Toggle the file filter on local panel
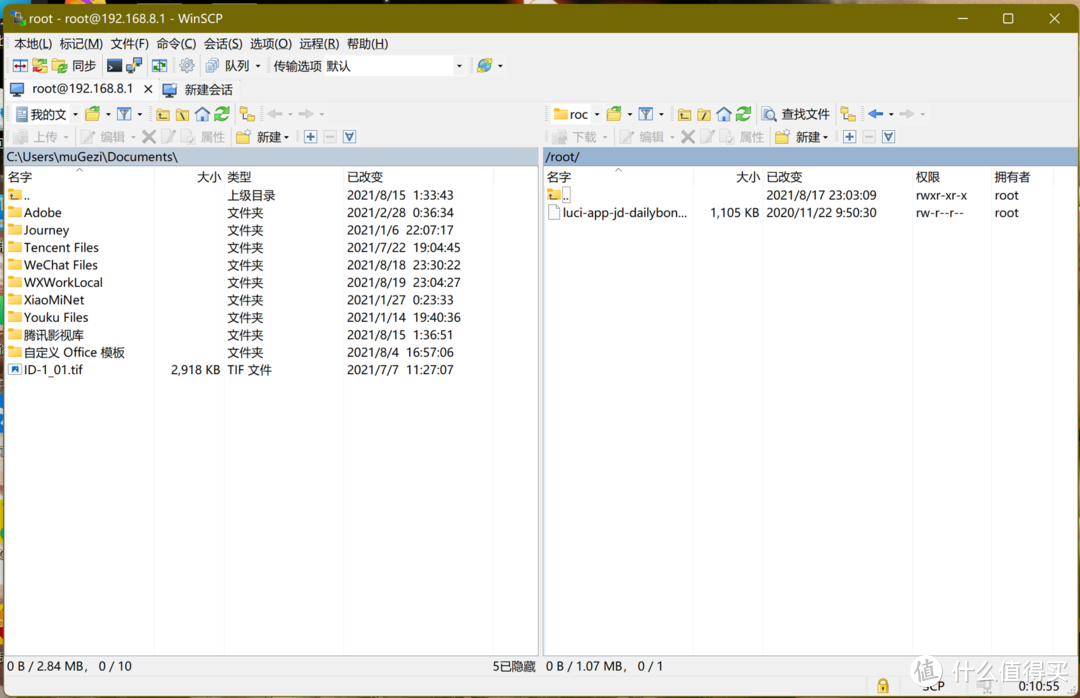This screenshot has width=1080, height=698. tap(124, 113)
